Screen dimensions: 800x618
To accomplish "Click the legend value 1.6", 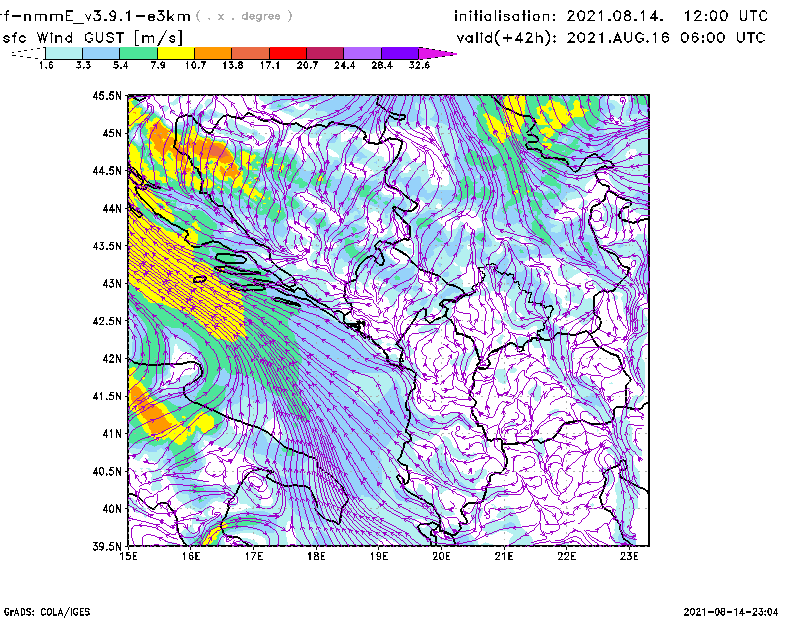I will click(46, 65).
